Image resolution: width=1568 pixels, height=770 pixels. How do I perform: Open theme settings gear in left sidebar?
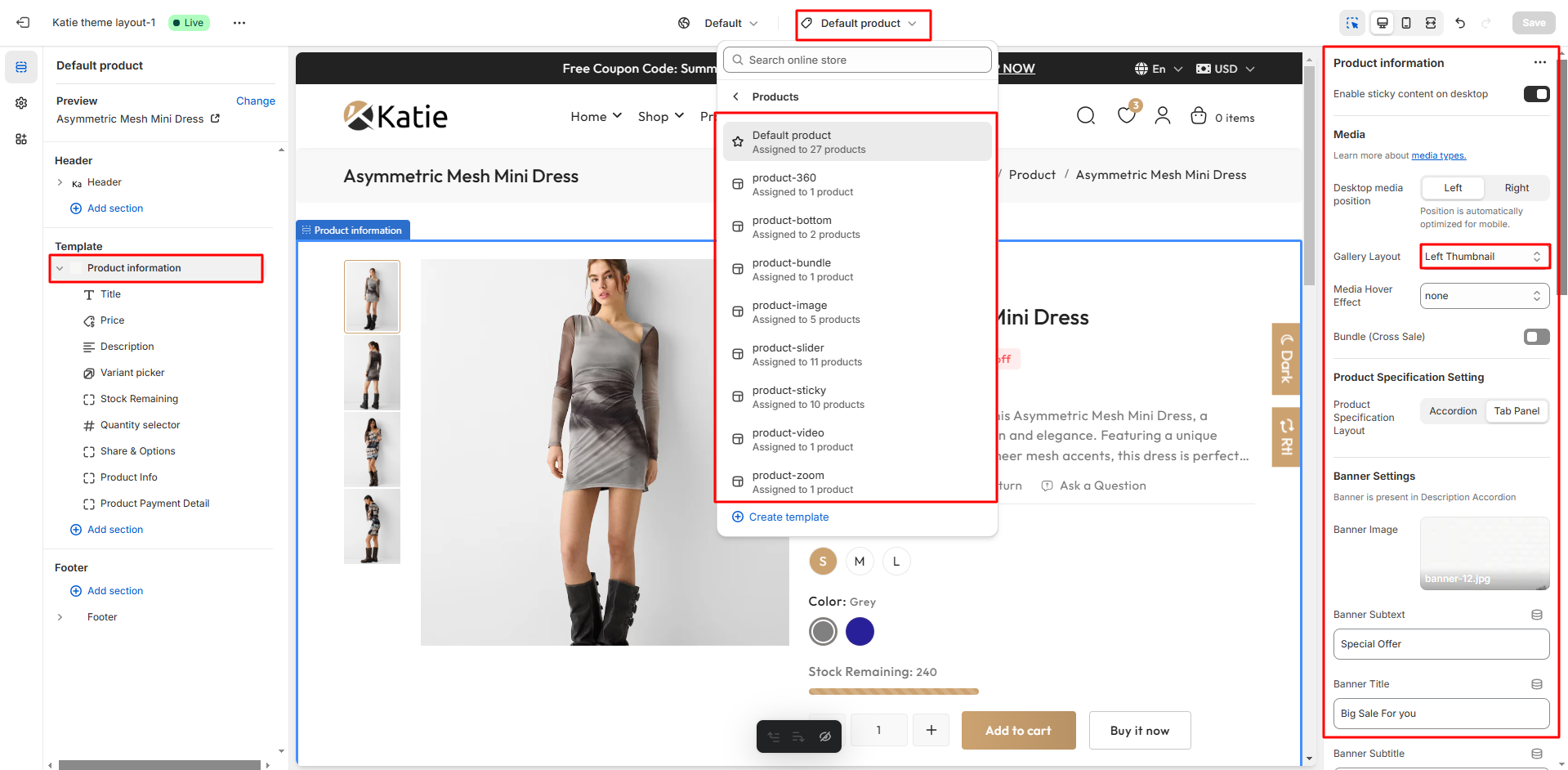click(x=21, y=103)
